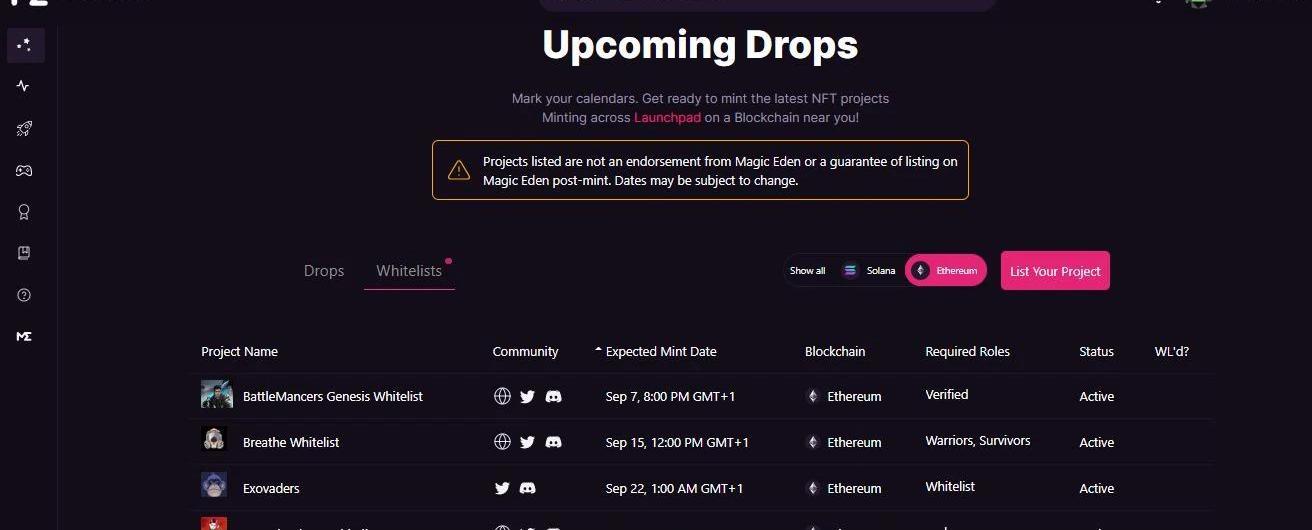Click the game controller sidebar icon

pyautogui.click(x=24, y=171)
